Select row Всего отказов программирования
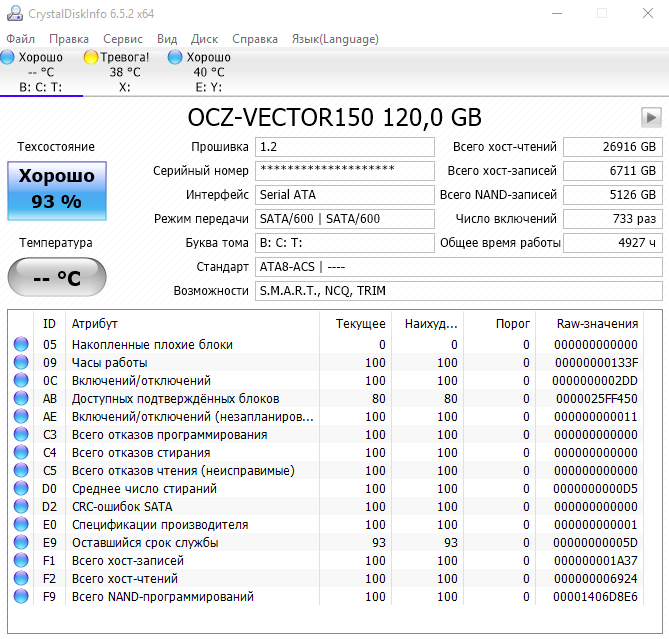This screenshot has height=639, width=669. click(x=326, y=434)
